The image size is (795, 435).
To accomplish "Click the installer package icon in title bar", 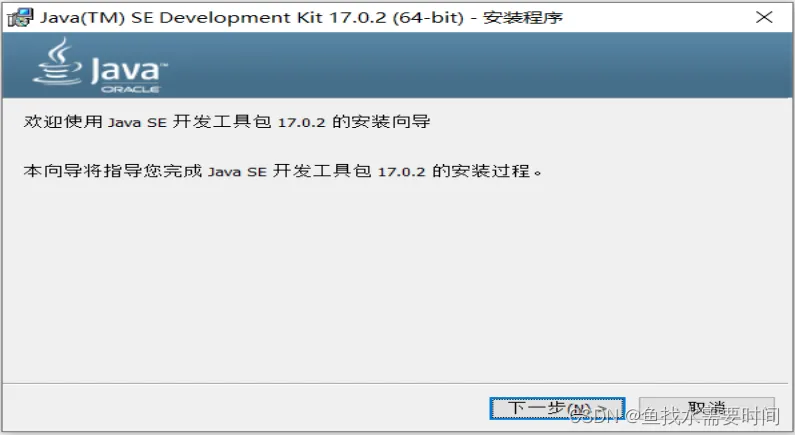I will coord(21,18).
